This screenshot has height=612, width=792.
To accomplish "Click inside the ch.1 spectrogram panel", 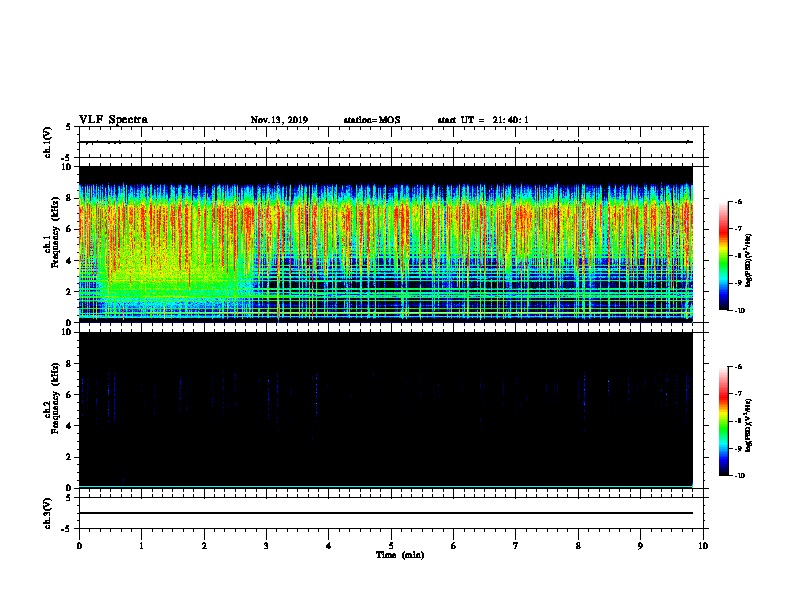I will click(386, 244).
